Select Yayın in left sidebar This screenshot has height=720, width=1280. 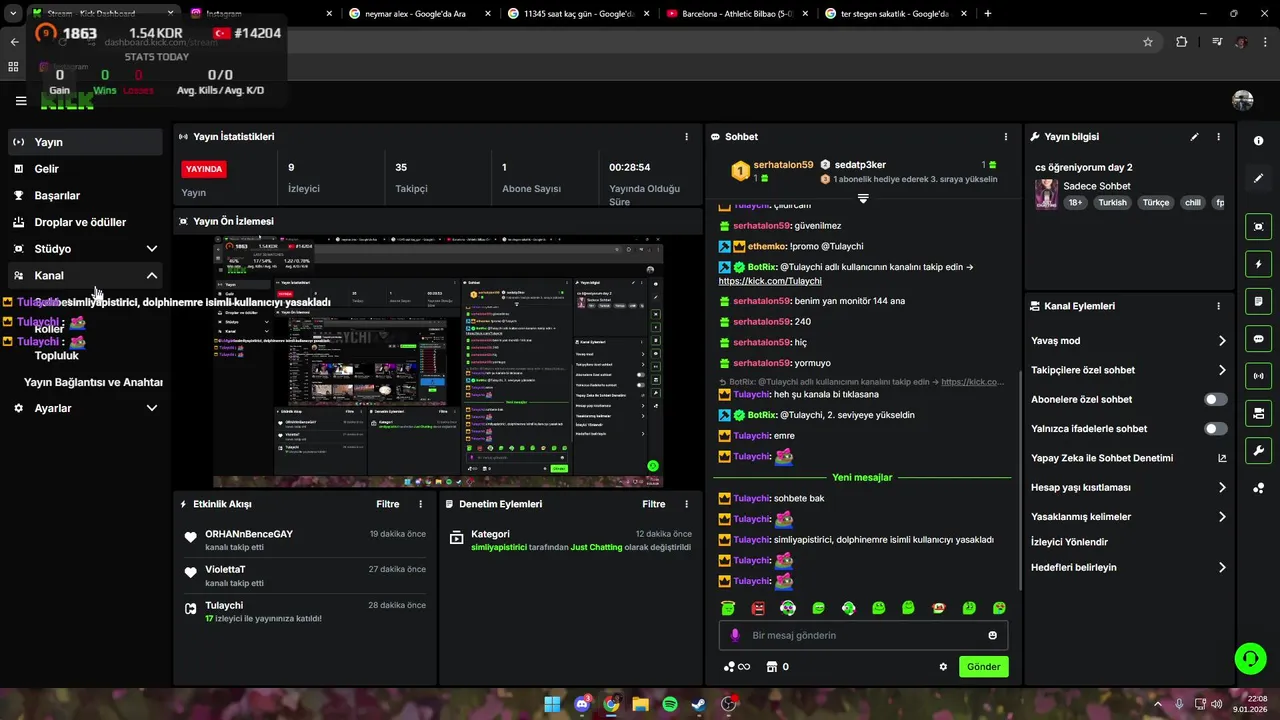click(85, 142)
